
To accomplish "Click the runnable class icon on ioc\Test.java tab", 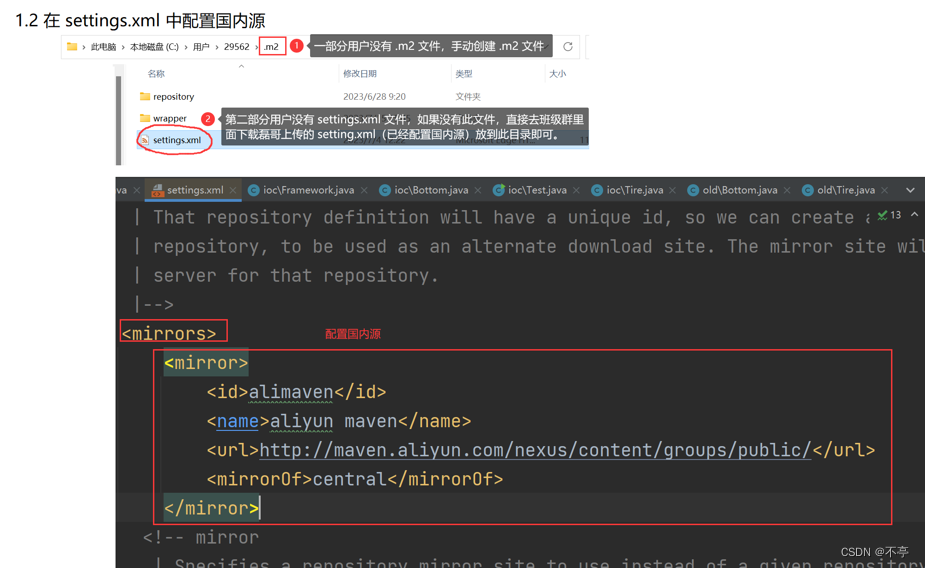I will 498,189.
